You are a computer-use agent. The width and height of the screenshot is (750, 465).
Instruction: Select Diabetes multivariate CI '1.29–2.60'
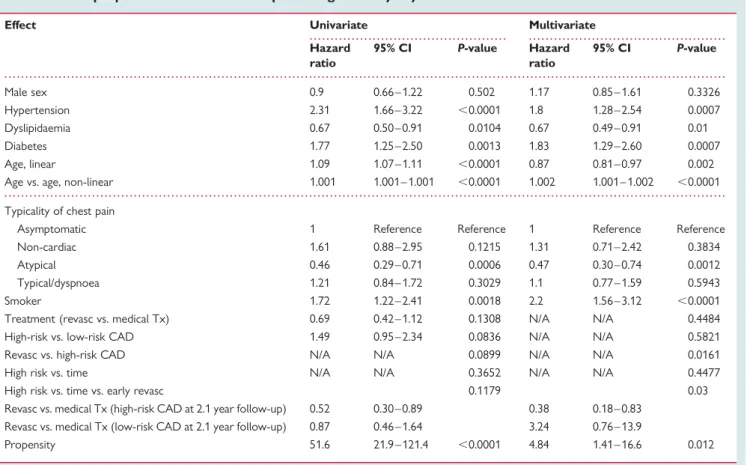tap(617, 146)
